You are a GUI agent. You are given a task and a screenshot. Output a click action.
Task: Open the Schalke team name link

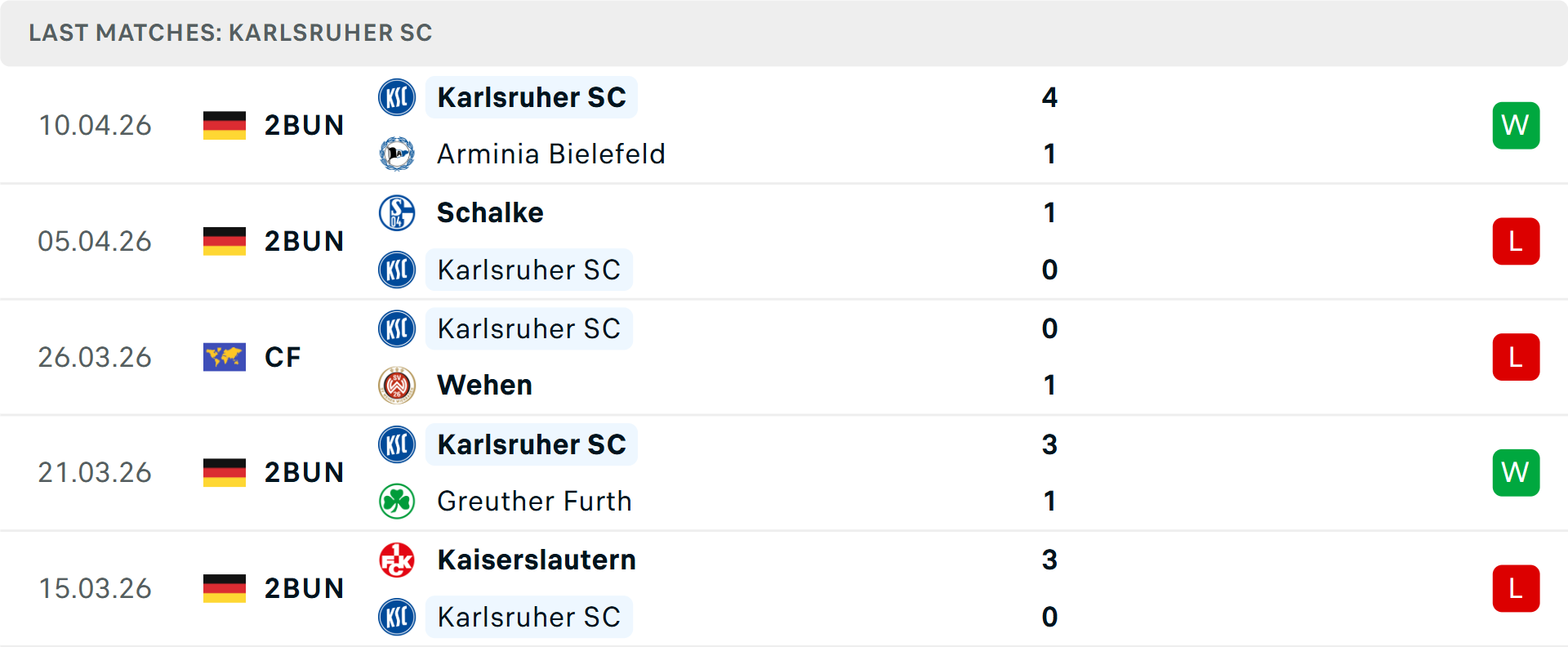click(x=490, y=212)
